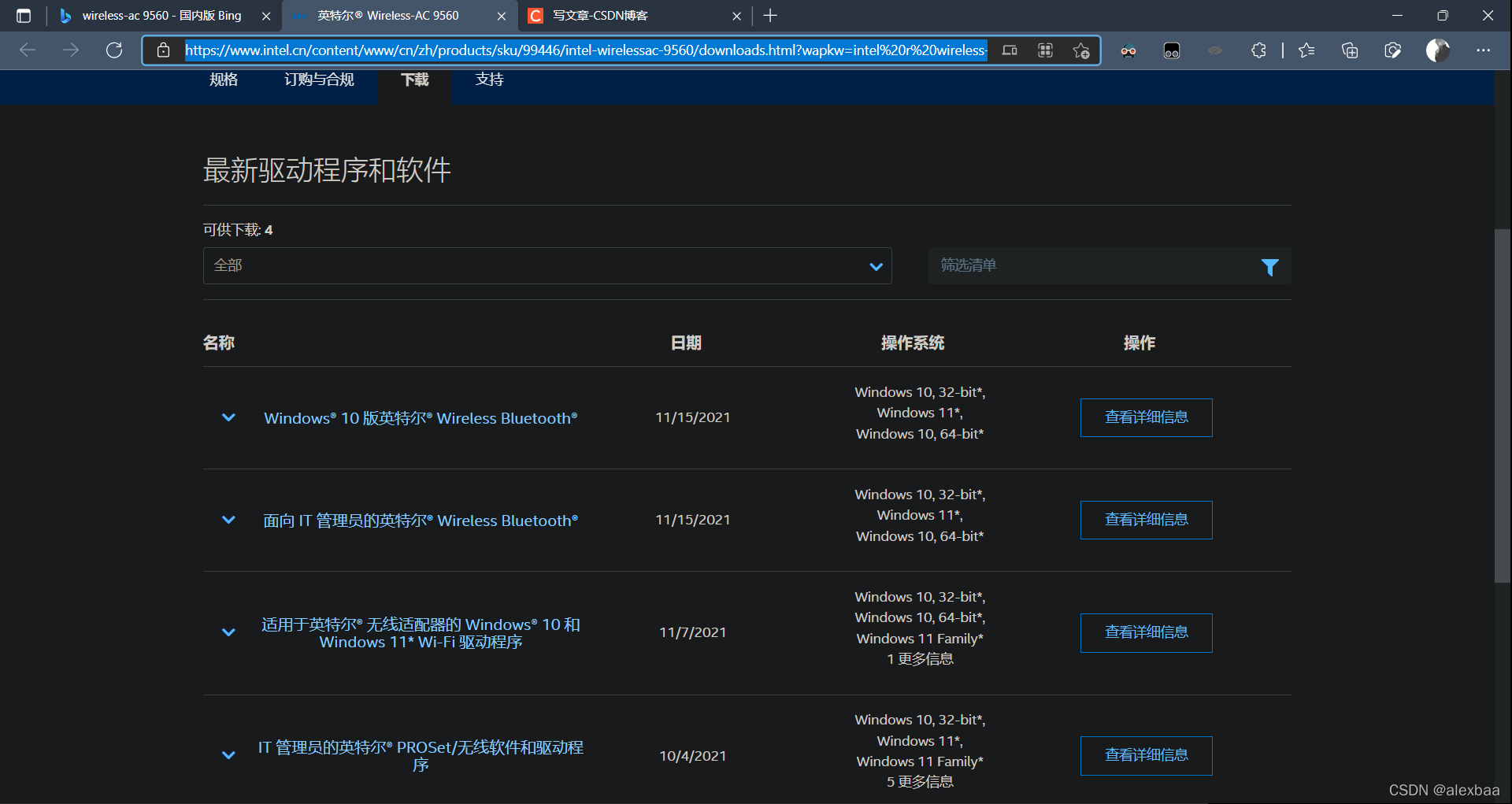This screenshot has width=1512, height=804.
Task: View site info via lock icon
Action: click(x=163, y=50)
